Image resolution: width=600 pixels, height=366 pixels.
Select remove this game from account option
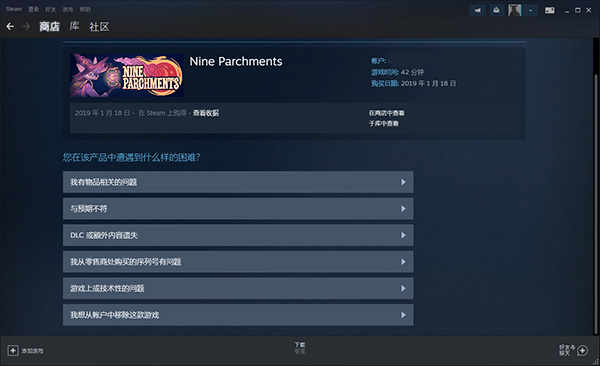pyautogui.click(x=238, y=315)
